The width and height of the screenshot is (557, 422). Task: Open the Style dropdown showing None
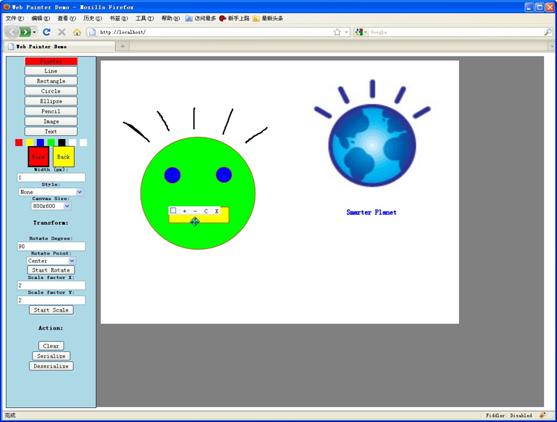(50, 192)
